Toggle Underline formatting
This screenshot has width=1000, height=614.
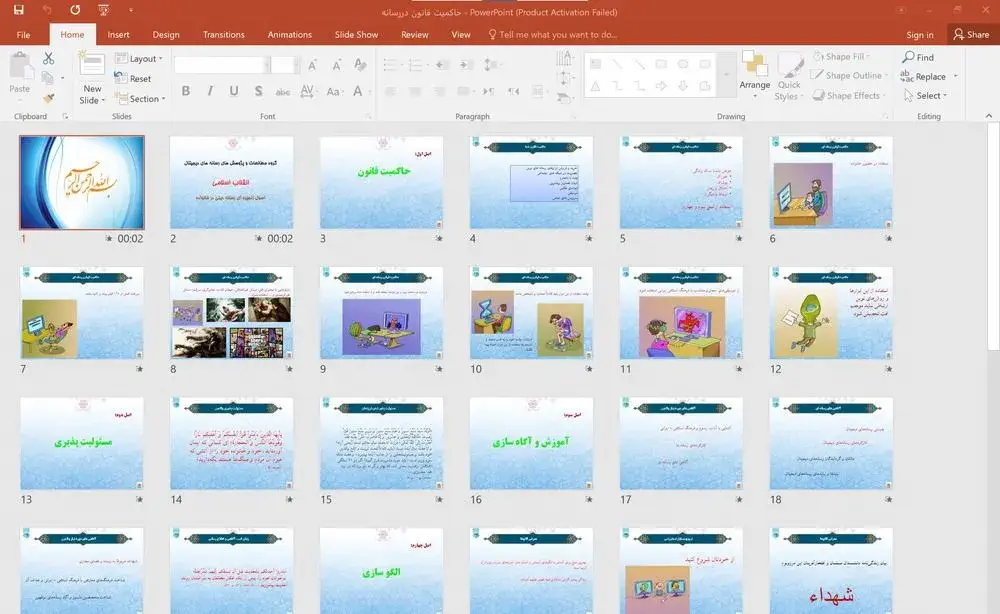coord(234,92)
